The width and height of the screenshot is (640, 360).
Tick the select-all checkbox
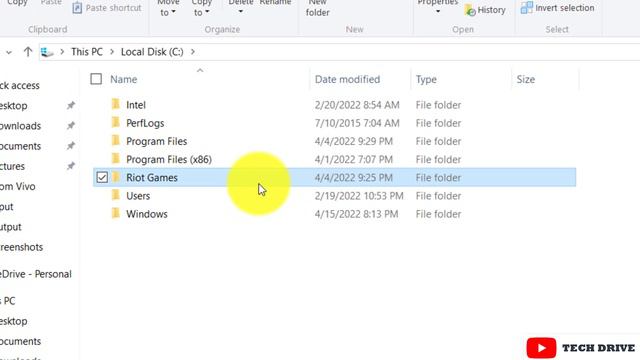[x=96, y=79]
